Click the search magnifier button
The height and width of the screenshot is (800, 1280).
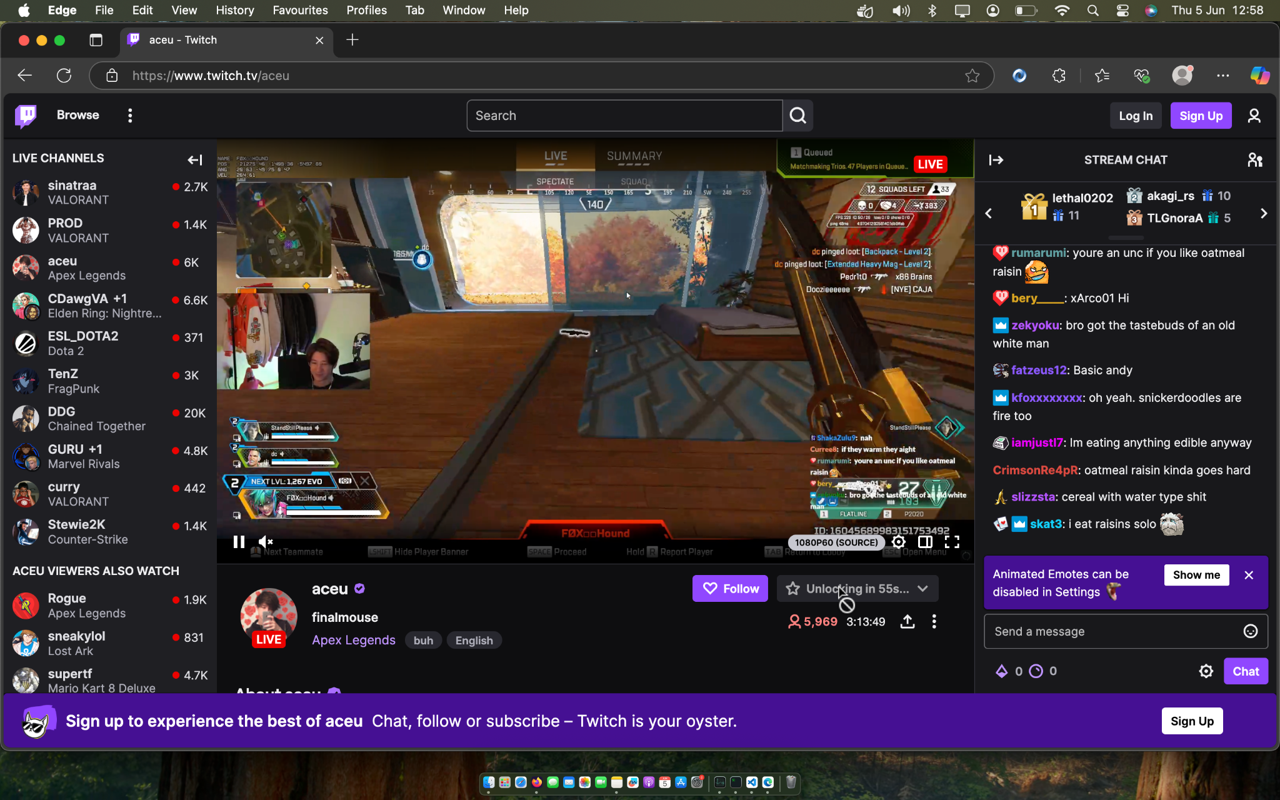point(798,116)
